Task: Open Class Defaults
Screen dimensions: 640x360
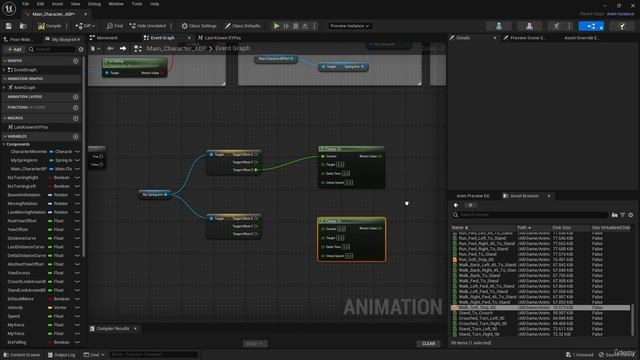Action: point(242,26)
